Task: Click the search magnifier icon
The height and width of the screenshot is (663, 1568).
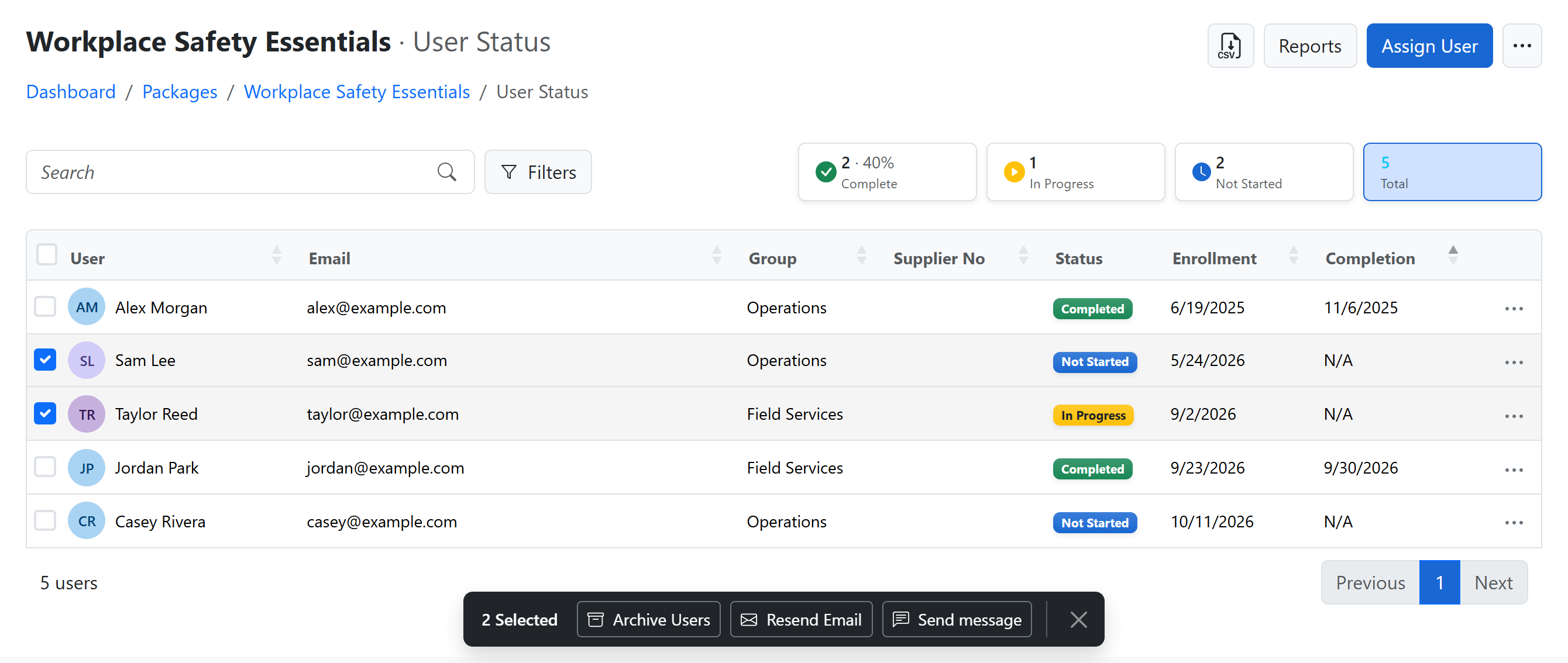Action: click(447, 172)
